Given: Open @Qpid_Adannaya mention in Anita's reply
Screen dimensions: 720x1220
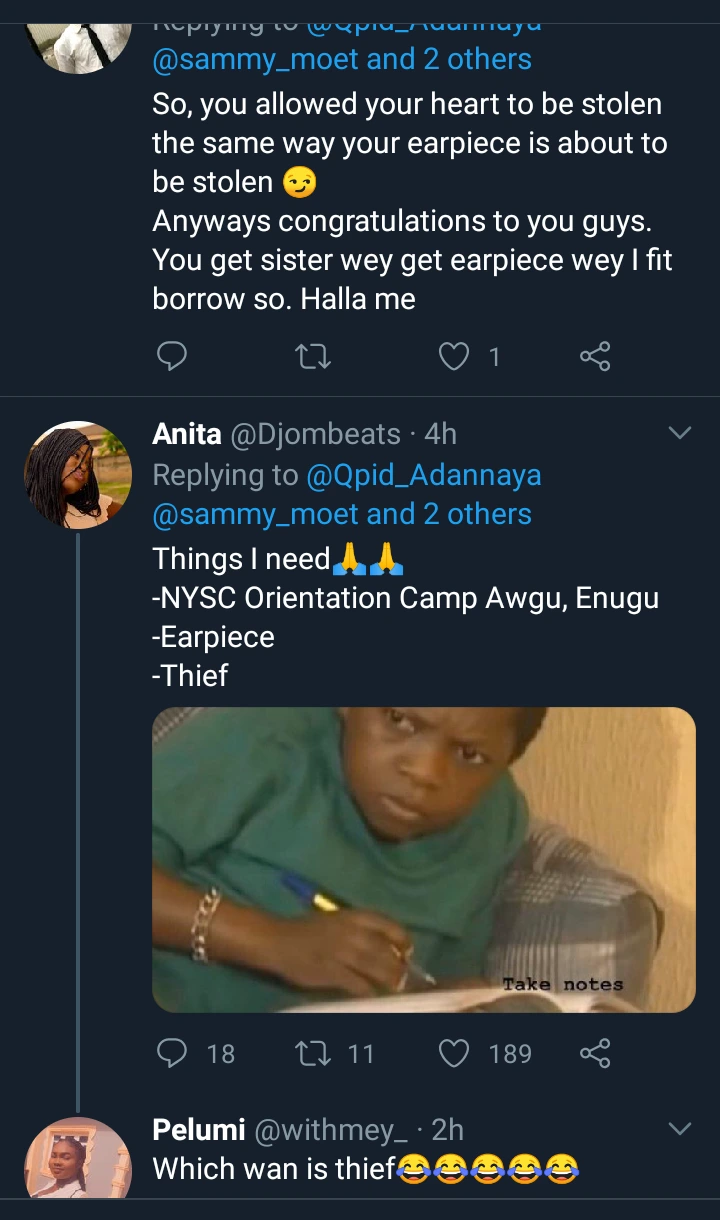Looking at the screenshot, I should pyautogui.click(x=424, y=475).
